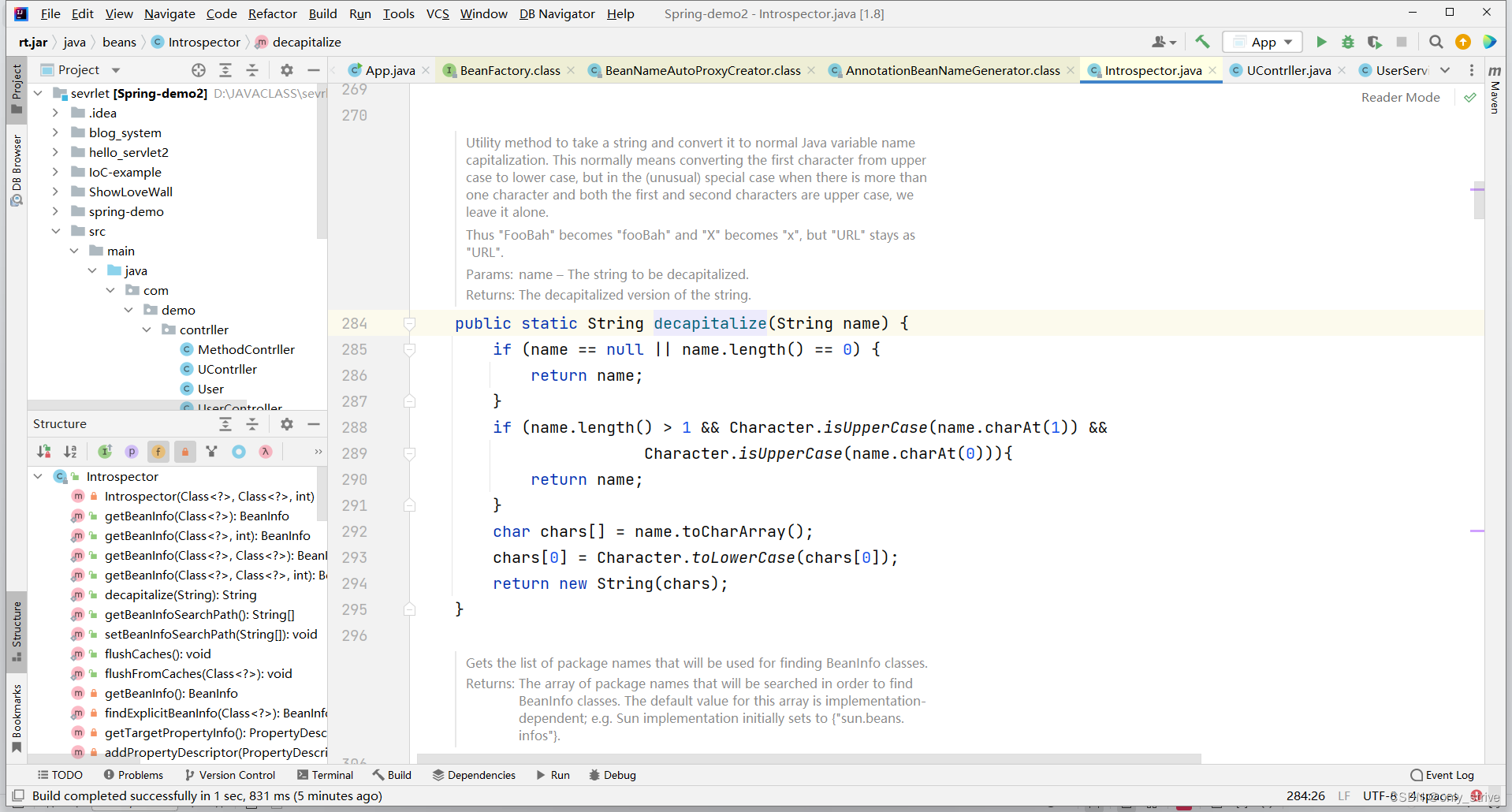Open the Refactor menu
The height and width of the screenshot is (812, 1512).
(272, 13)
